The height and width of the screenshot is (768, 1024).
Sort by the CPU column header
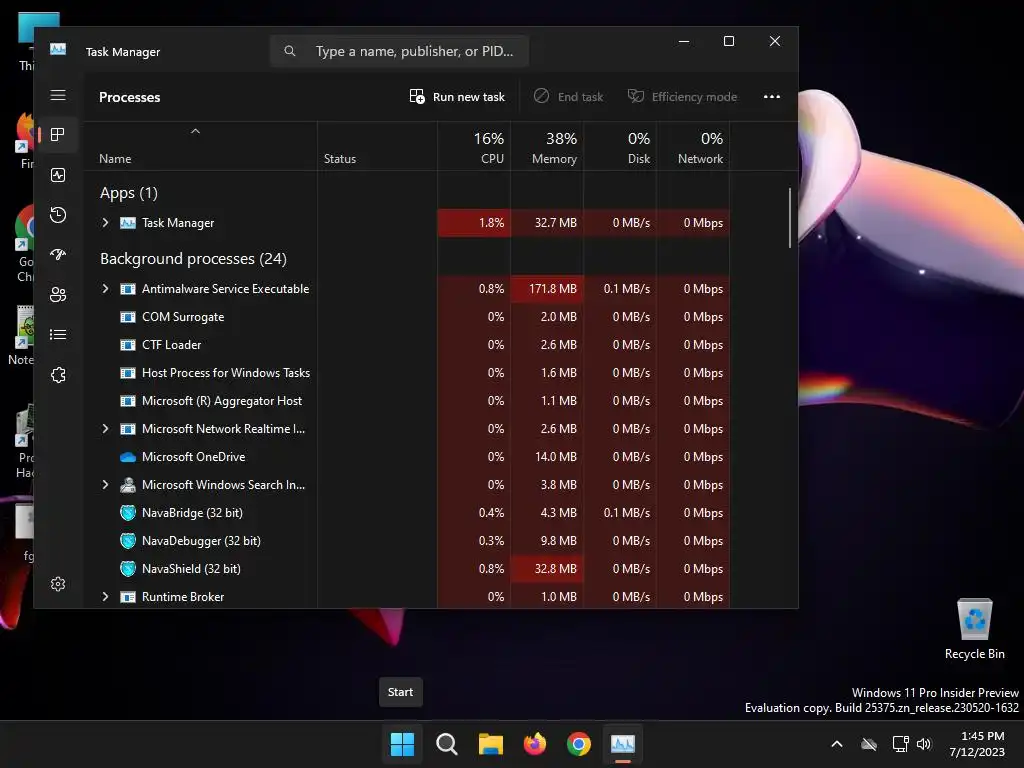474,147
